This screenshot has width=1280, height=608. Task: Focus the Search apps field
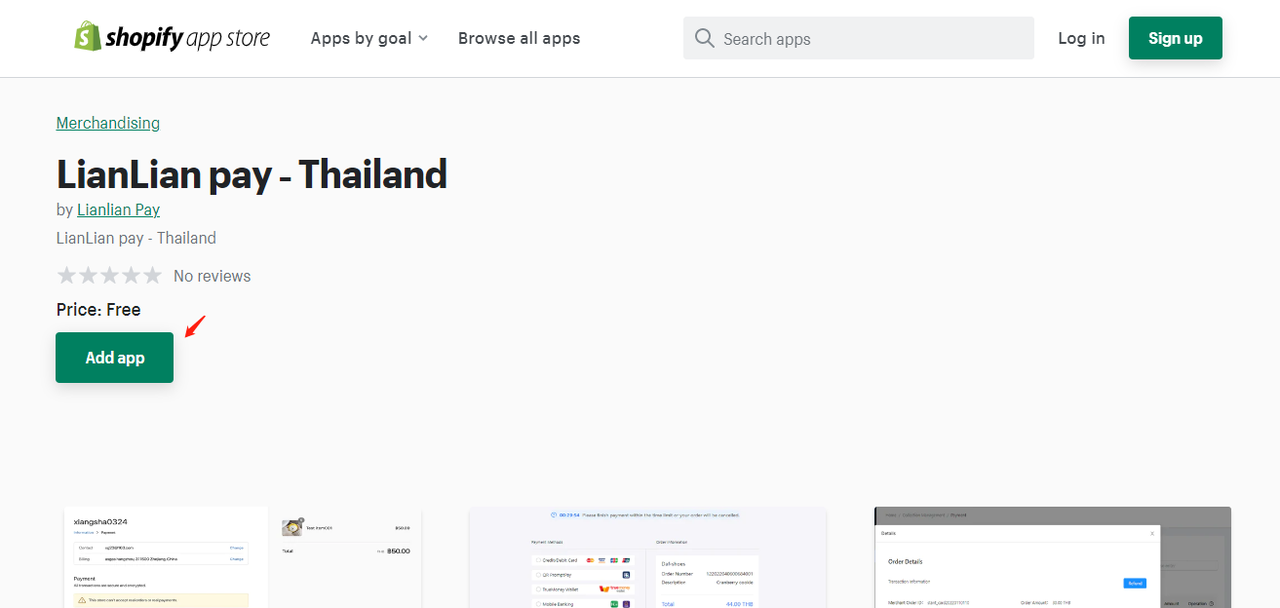[x=858, y=38]
